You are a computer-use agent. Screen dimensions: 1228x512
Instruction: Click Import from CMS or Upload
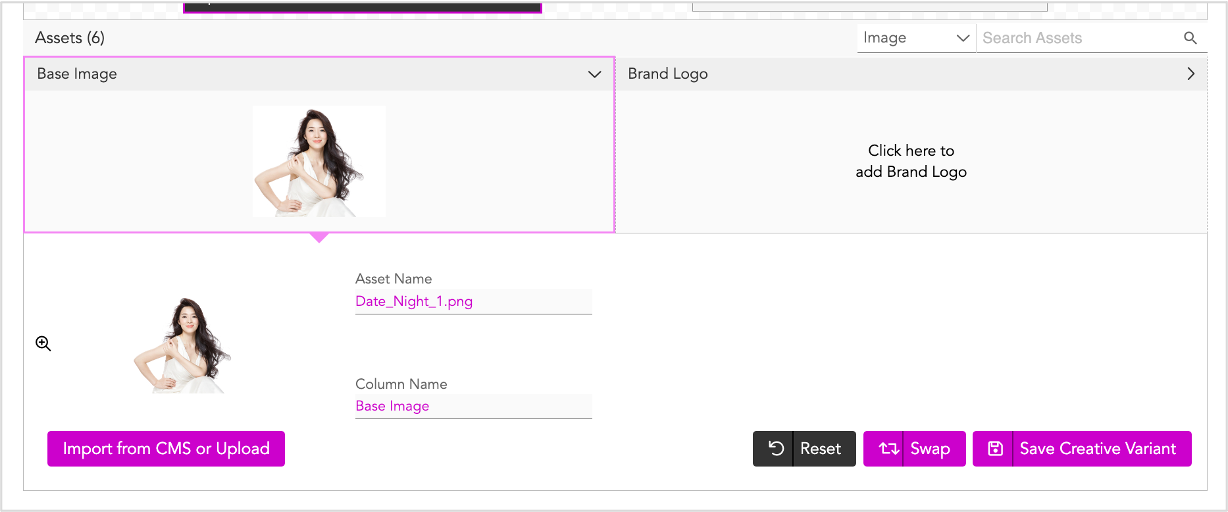click(x=166, y=449)
